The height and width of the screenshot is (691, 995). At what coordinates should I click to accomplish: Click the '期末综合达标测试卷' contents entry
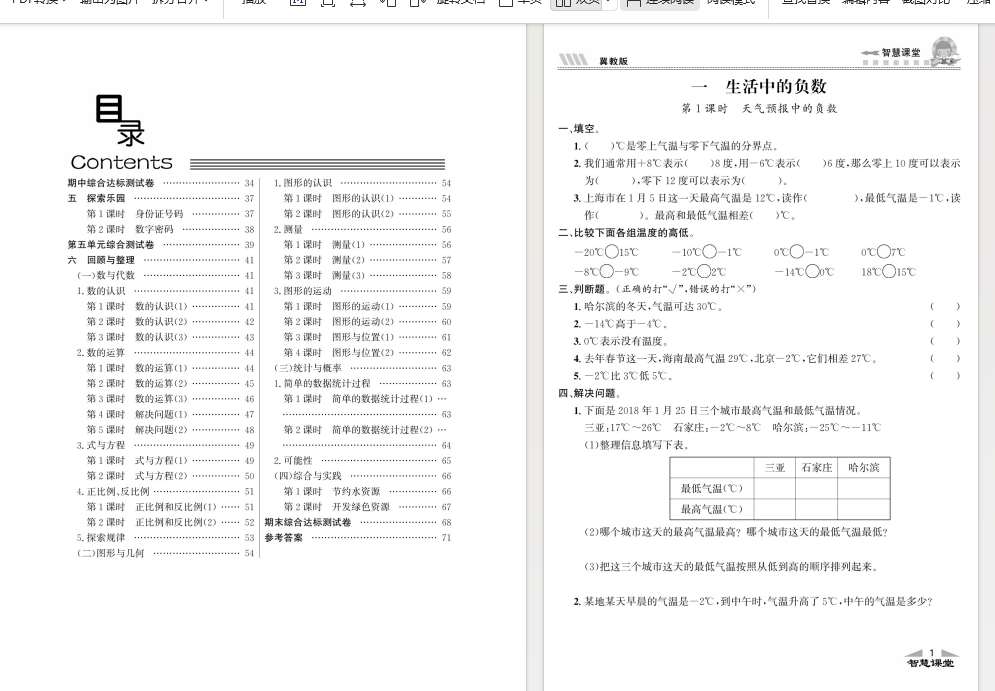[358, 522]
